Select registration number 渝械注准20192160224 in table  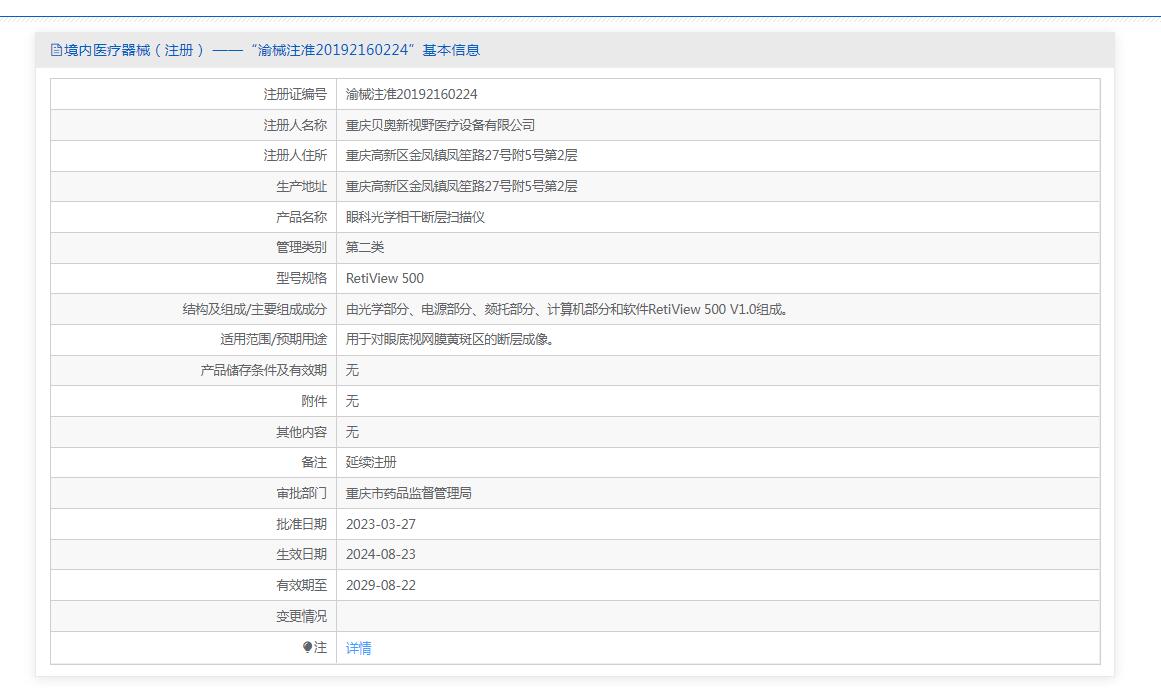[412, 94]
